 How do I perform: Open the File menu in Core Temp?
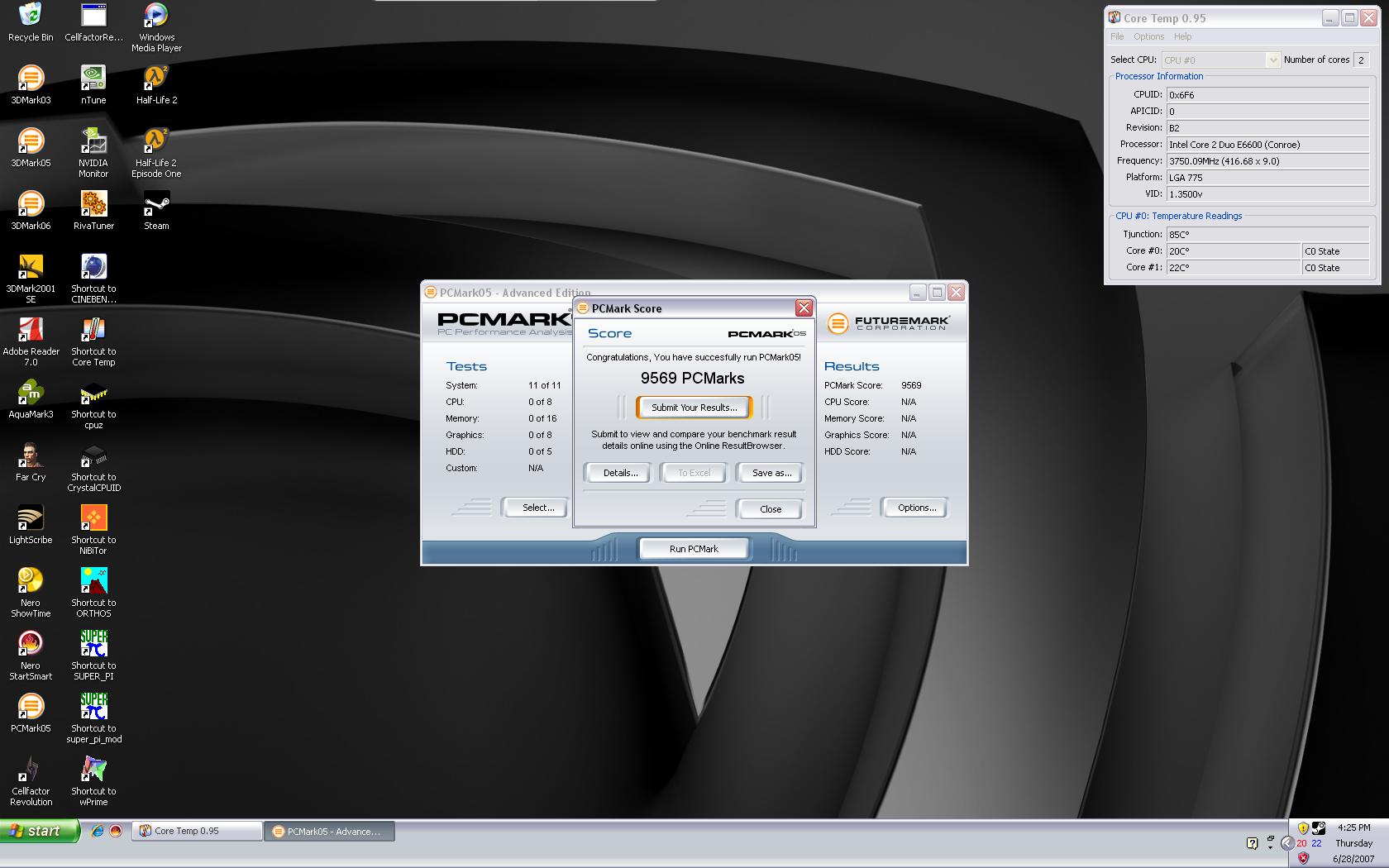pos(1117,36)
